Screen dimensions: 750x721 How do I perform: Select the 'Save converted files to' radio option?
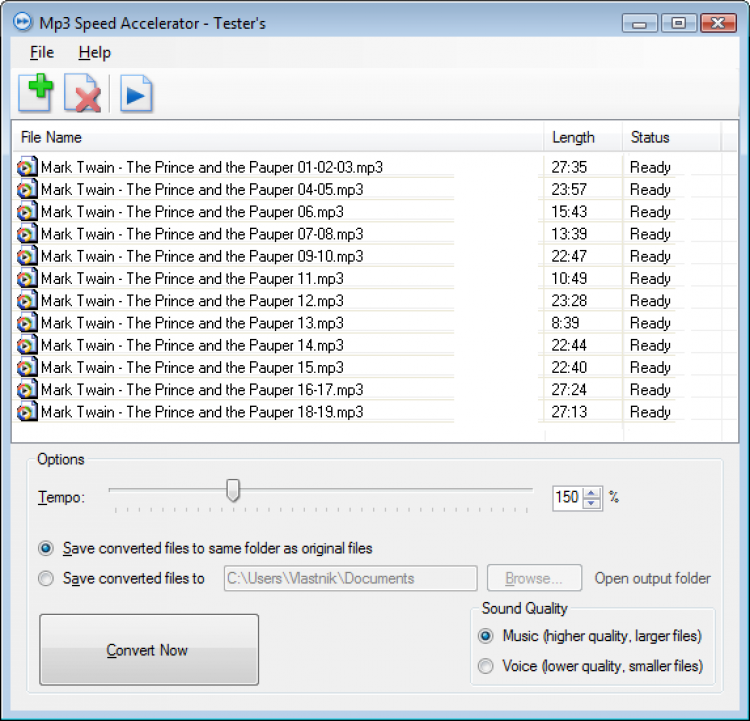(46, 578)
